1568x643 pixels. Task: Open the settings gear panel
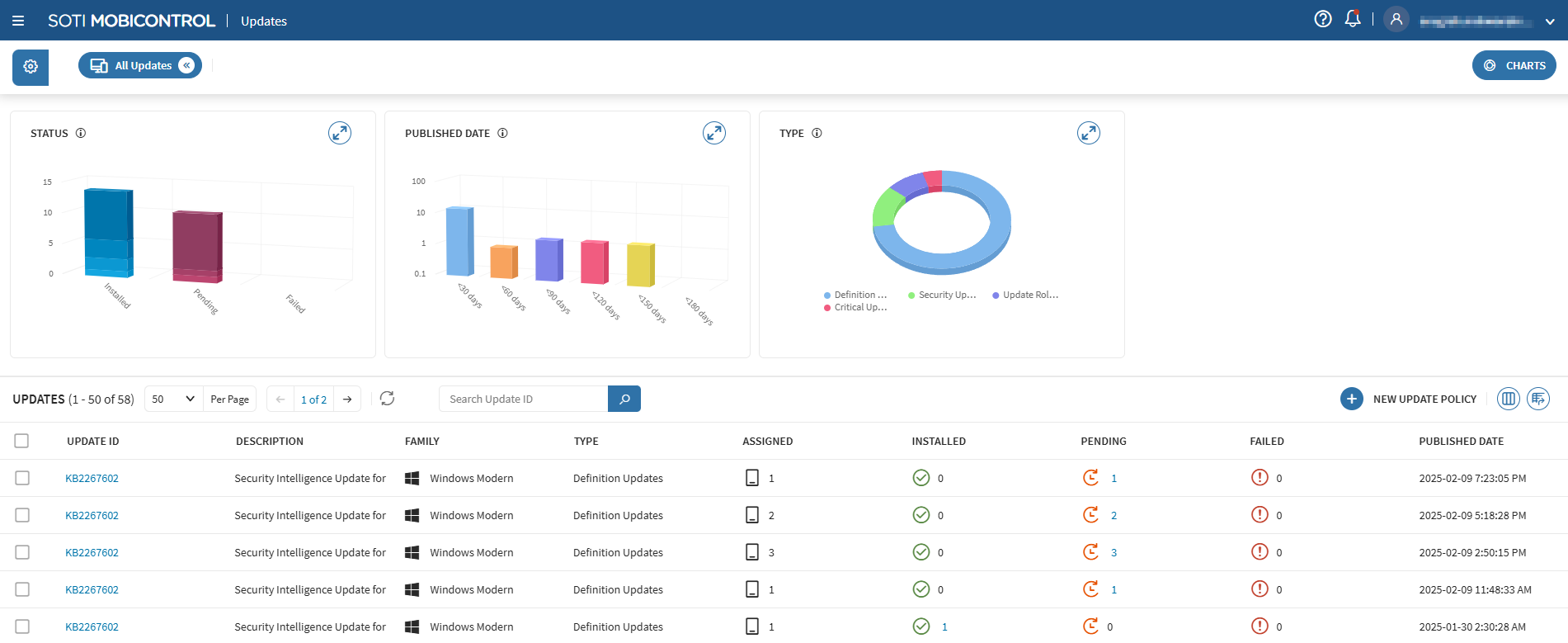point(31,67)
